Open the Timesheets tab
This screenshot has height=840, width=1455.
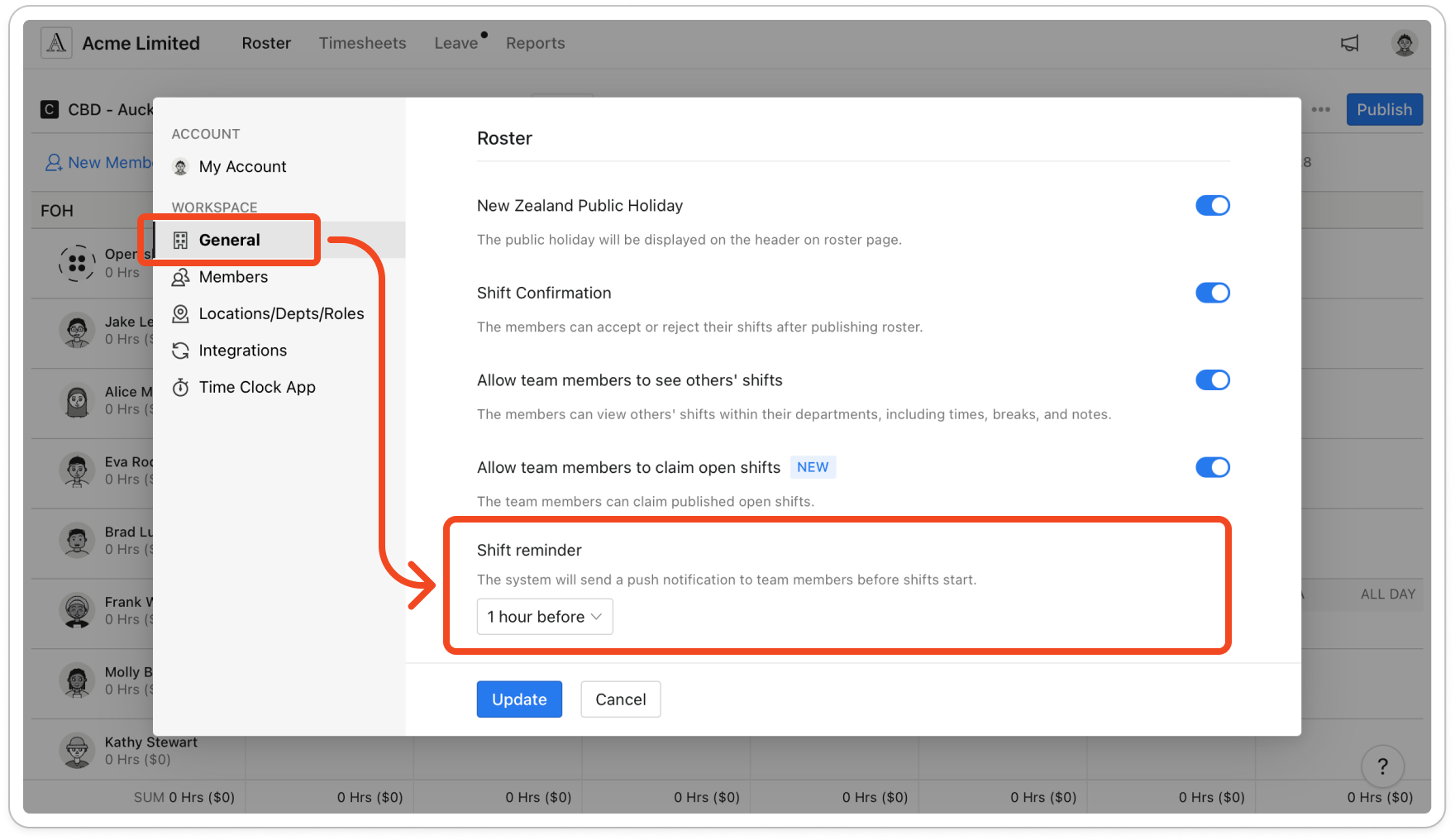click(363, 43)
